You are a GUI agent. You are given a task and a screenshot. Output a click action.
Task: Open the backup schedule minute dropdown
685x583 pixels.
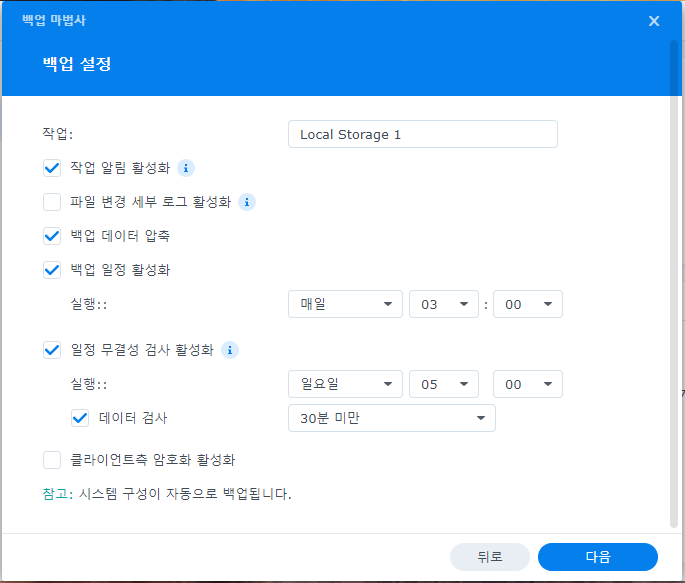click(x=528, y=304)
